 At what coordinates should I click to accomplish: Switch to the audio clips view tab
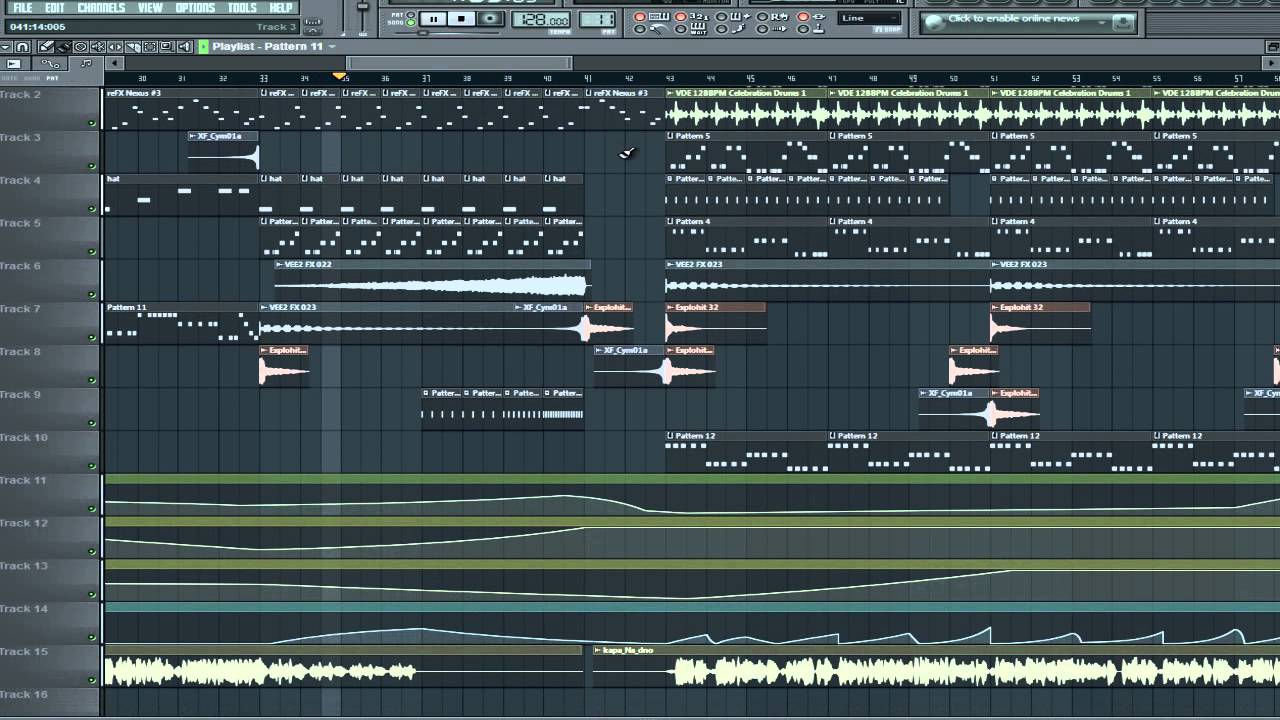(14, 63)
